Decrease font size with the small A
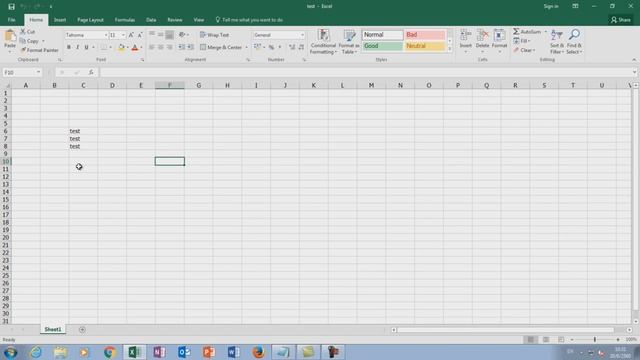This screenshot has height=360, width=640. [x=140, y=35]
